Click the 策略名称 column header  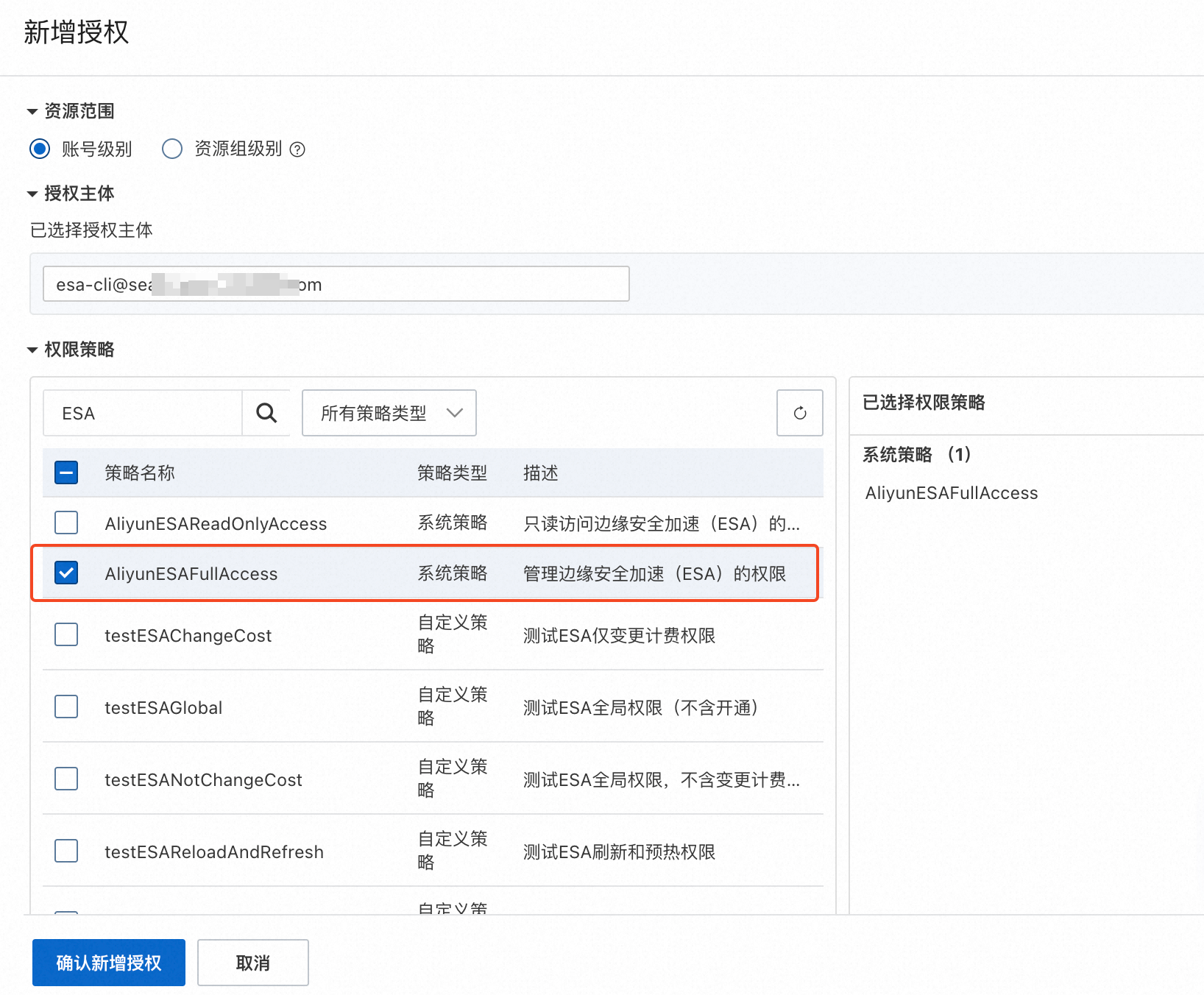(140, 472)
